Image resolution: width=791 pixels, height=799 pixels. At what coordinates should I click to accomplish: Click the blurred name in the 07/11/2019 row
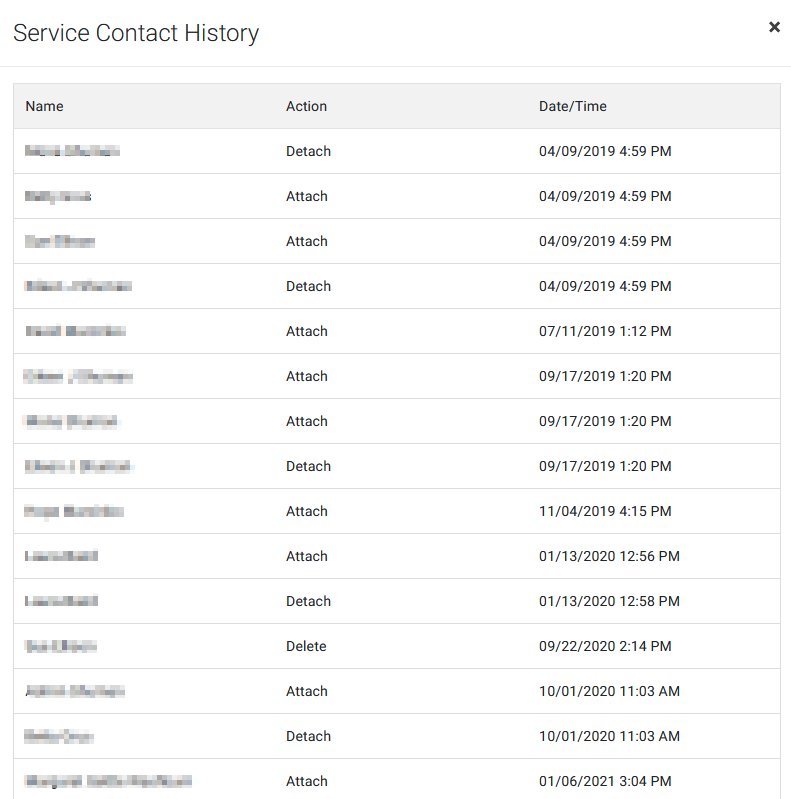click(75, 331)
